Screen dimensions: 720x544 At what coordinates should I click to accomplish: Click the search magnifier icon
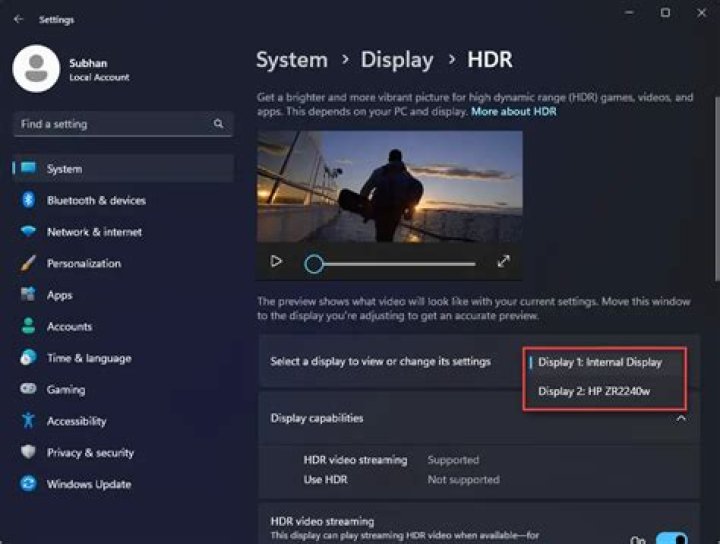pos(218,124)
